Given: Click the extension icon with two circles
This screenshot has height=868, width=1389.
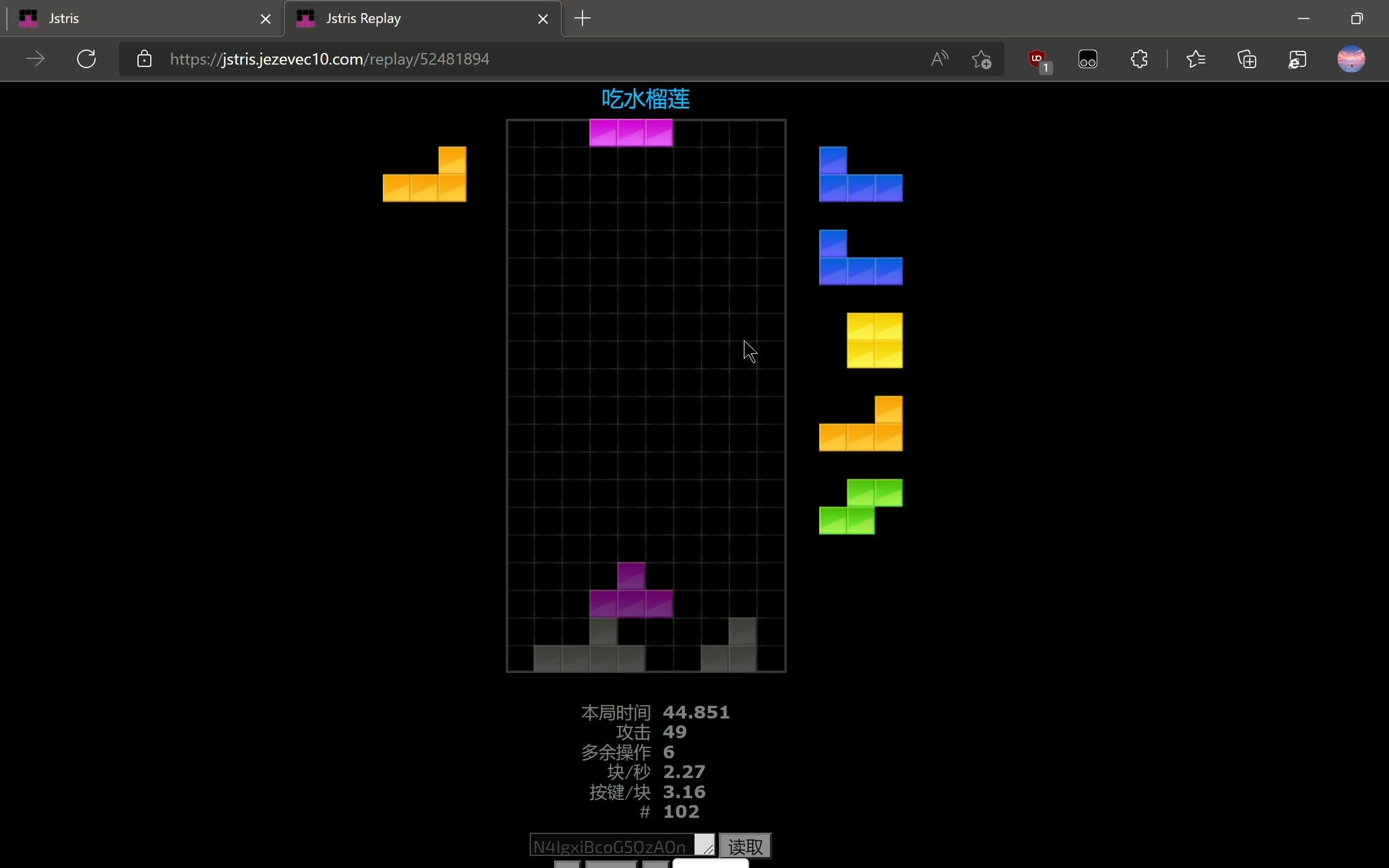Looking at the screenshot, I should [x=1088, y=59].
